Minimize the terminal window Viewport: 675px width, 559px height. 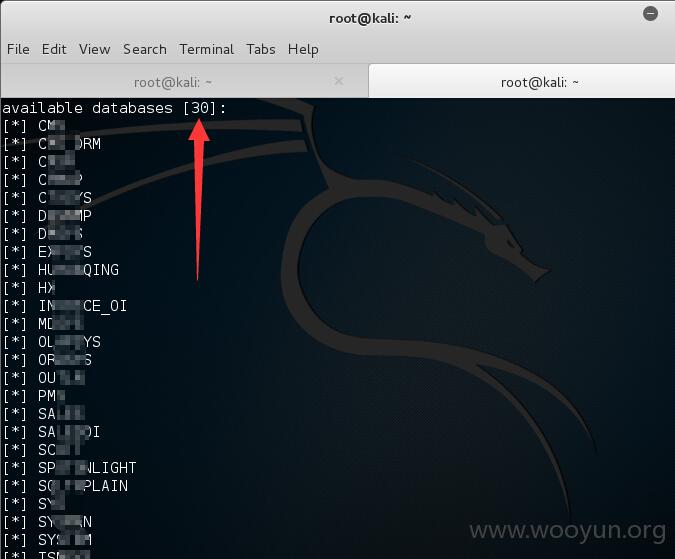650,14
